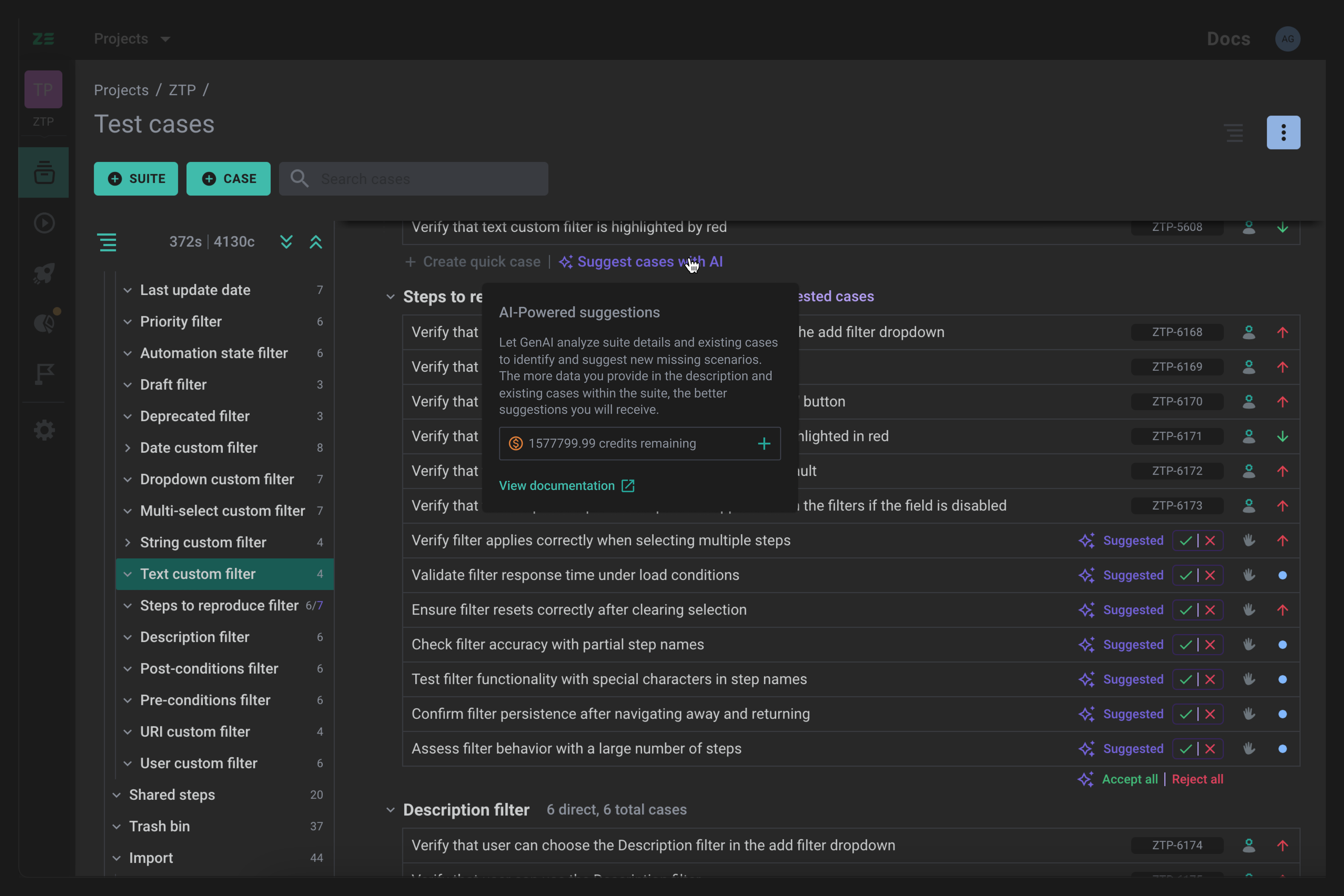Open the Projects dropdown in the top bar

click(x=131, y=39)
